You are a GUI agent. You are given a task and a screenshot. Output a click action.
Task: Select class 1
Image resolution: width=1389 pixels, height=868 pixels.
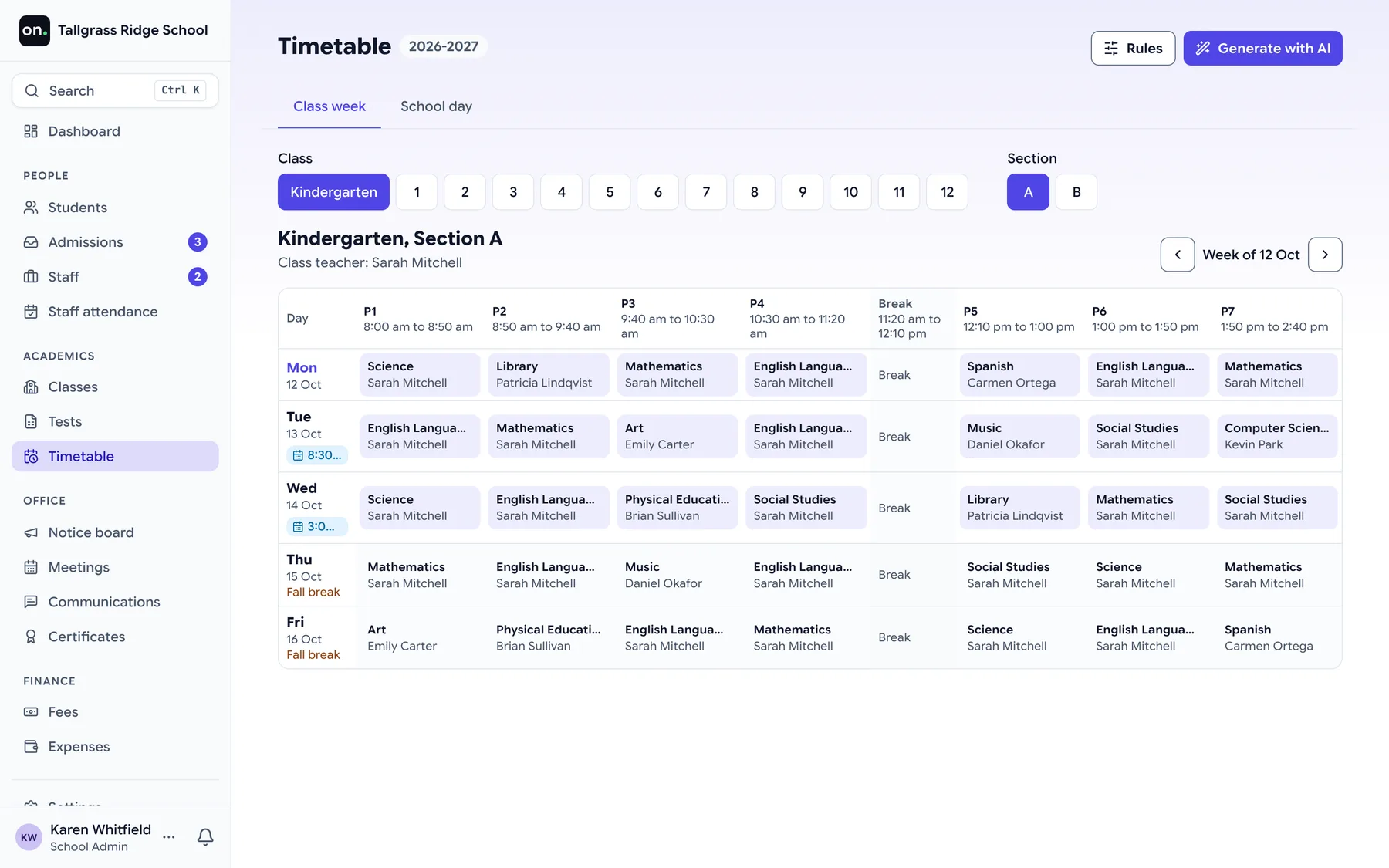(417, 192)
